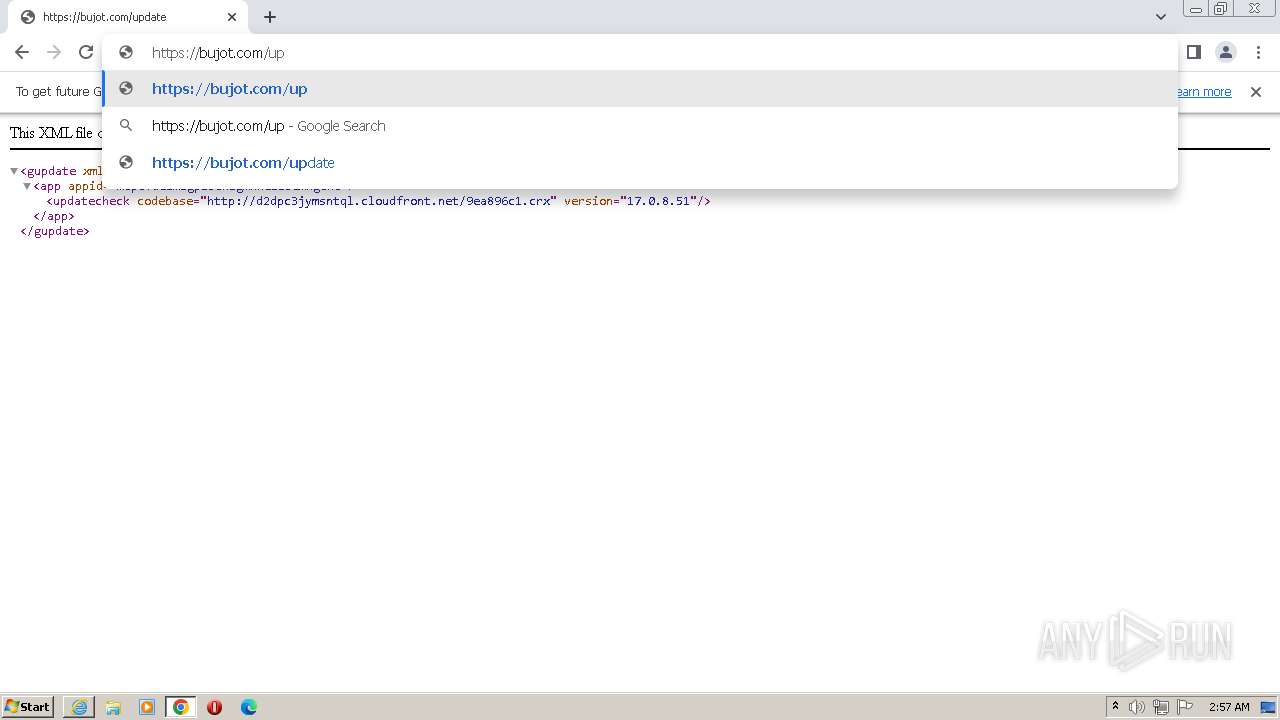Close the bujot.com/update tab
Image resolution: width=1280 pixels, height=720 pixels.
point(232,17)
